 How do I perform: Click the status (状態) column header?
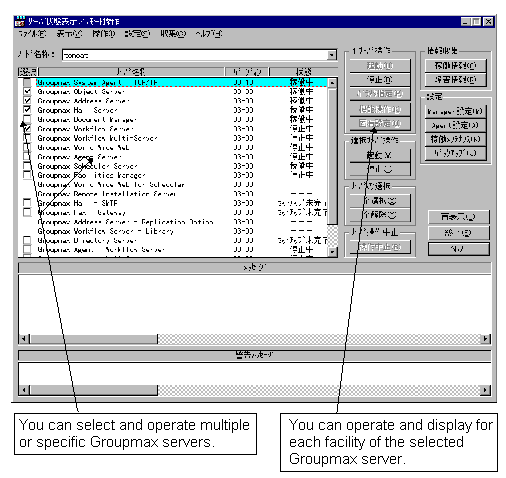pos(303,72)
